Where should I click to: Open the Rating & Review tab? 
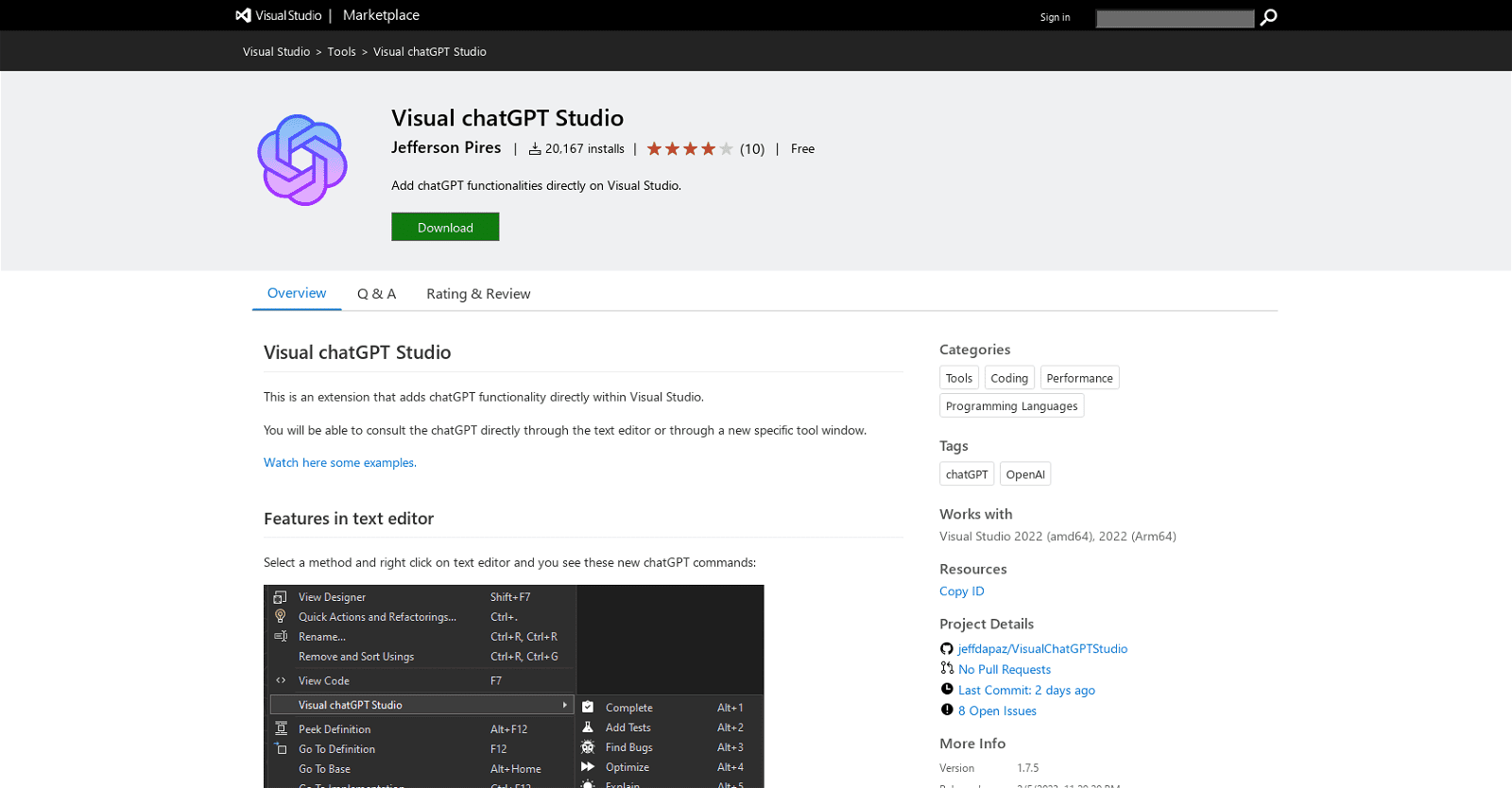478,294
